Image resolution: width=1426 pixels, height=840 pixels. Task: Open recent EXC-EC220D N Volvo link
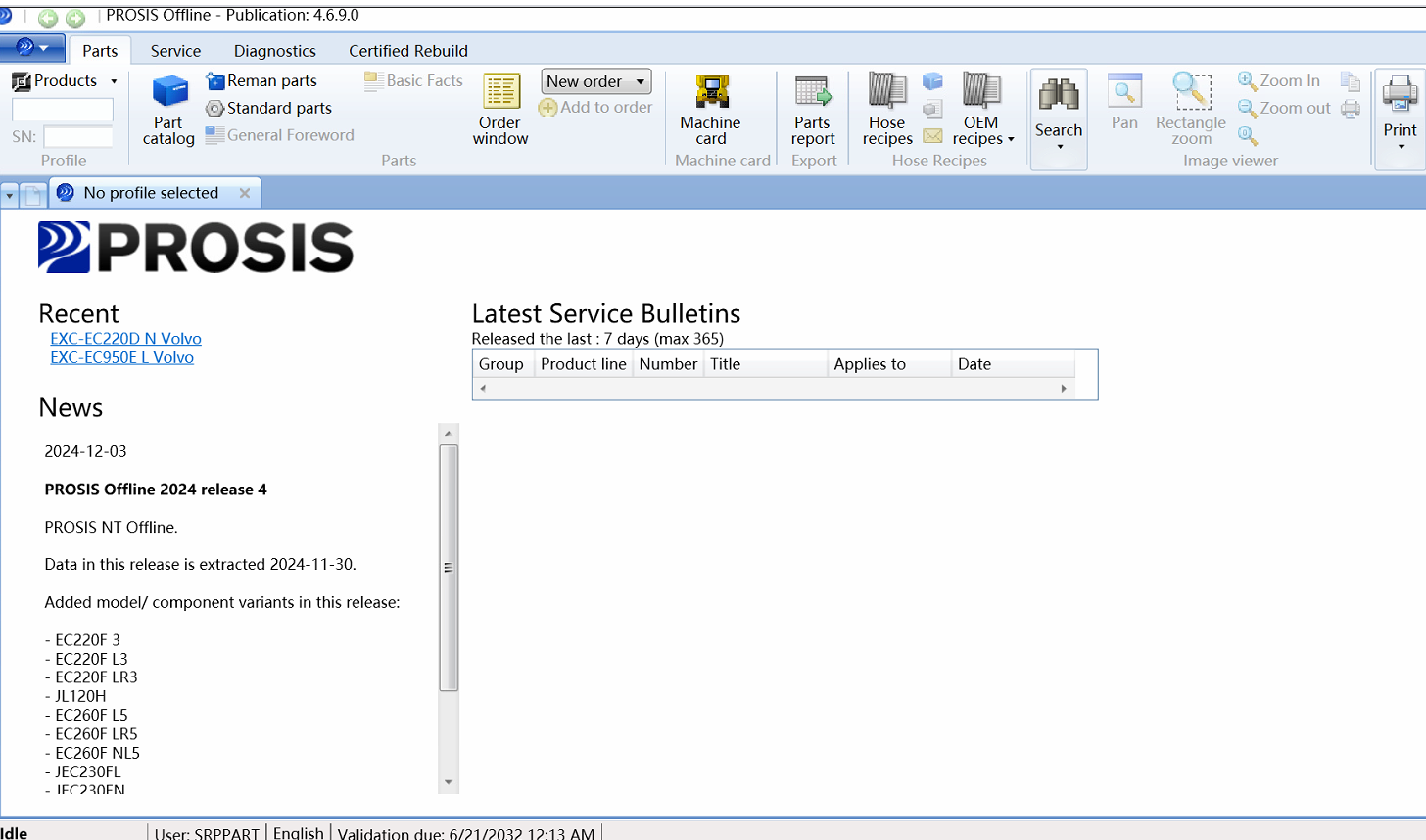(x=126, y=339)
